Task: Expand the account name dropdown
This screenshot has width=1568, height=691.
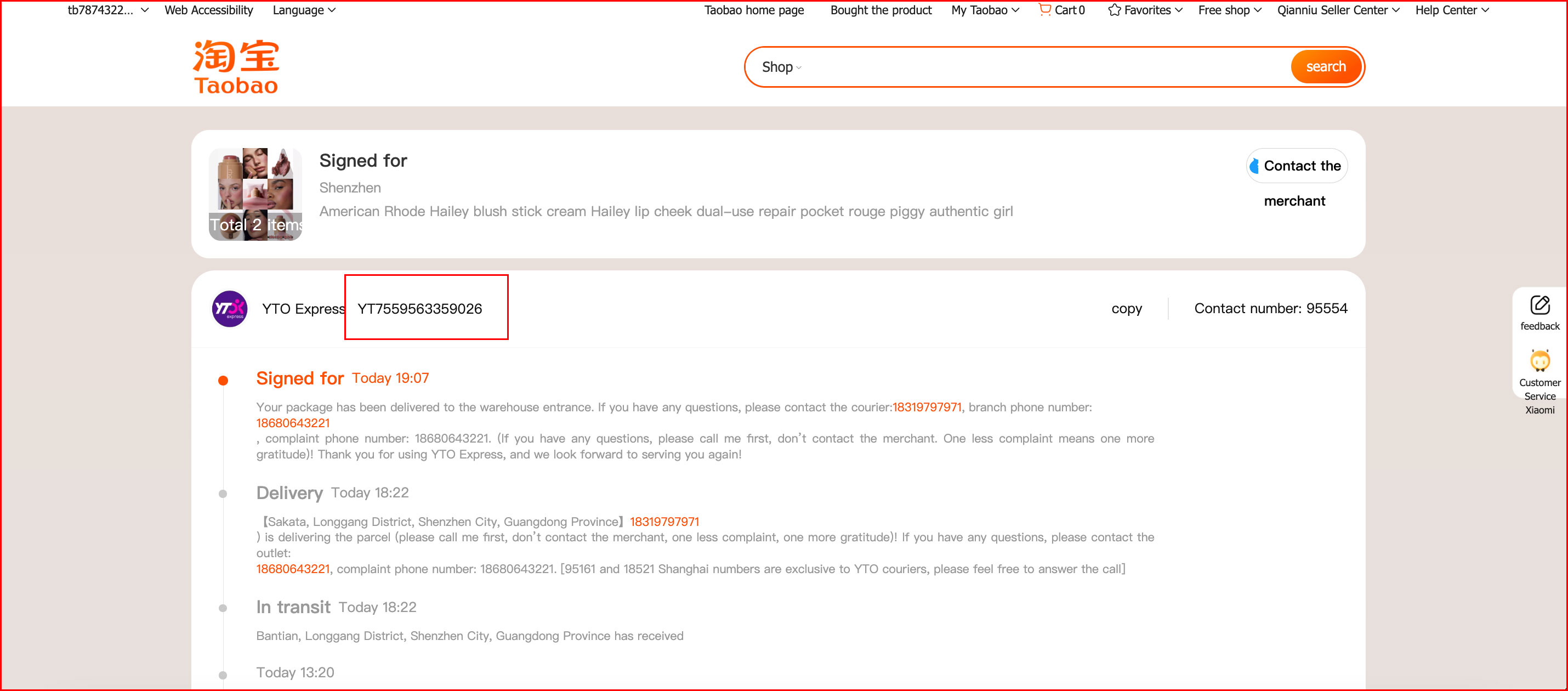Action: coord(108,10)
